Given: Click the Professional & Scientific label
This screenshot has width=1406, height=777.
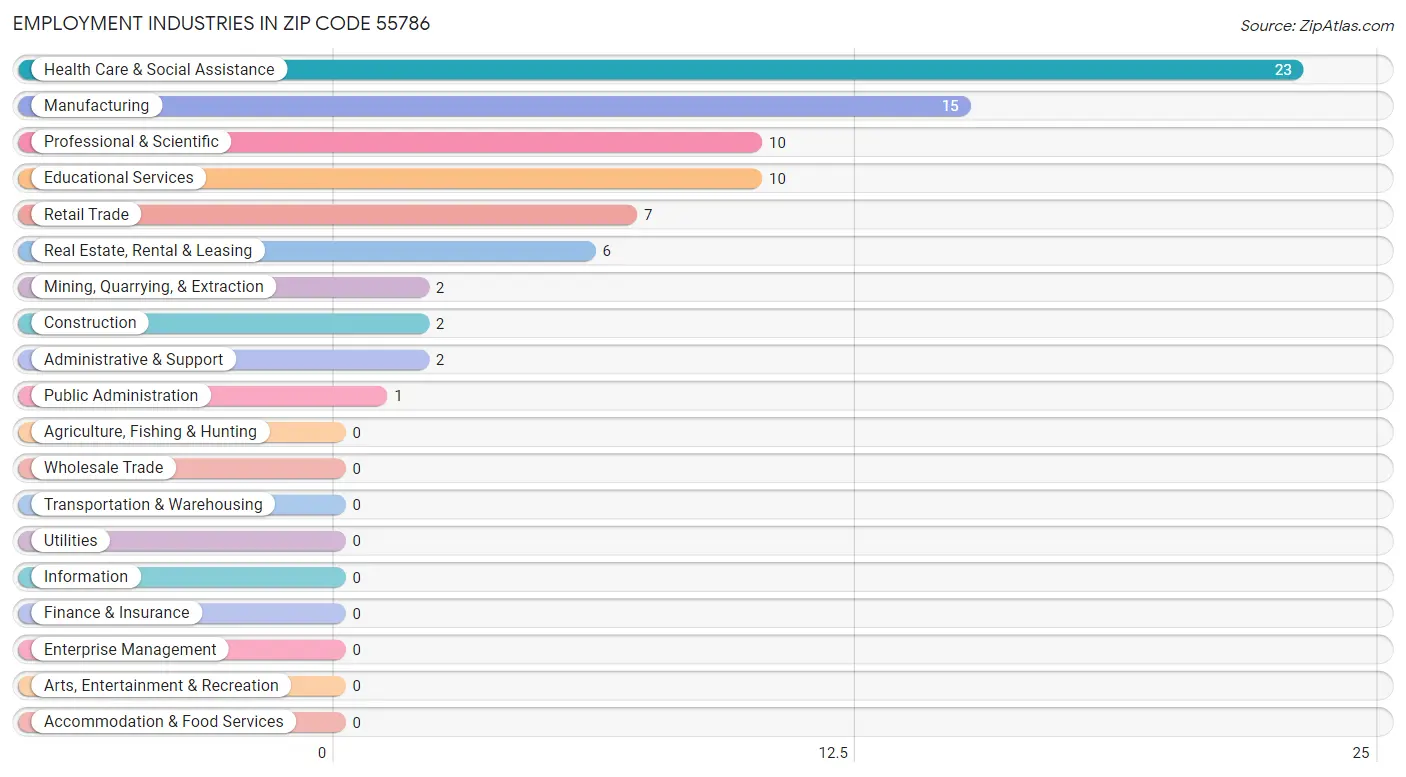Looking at the screenshot, I should coord(131,141).
